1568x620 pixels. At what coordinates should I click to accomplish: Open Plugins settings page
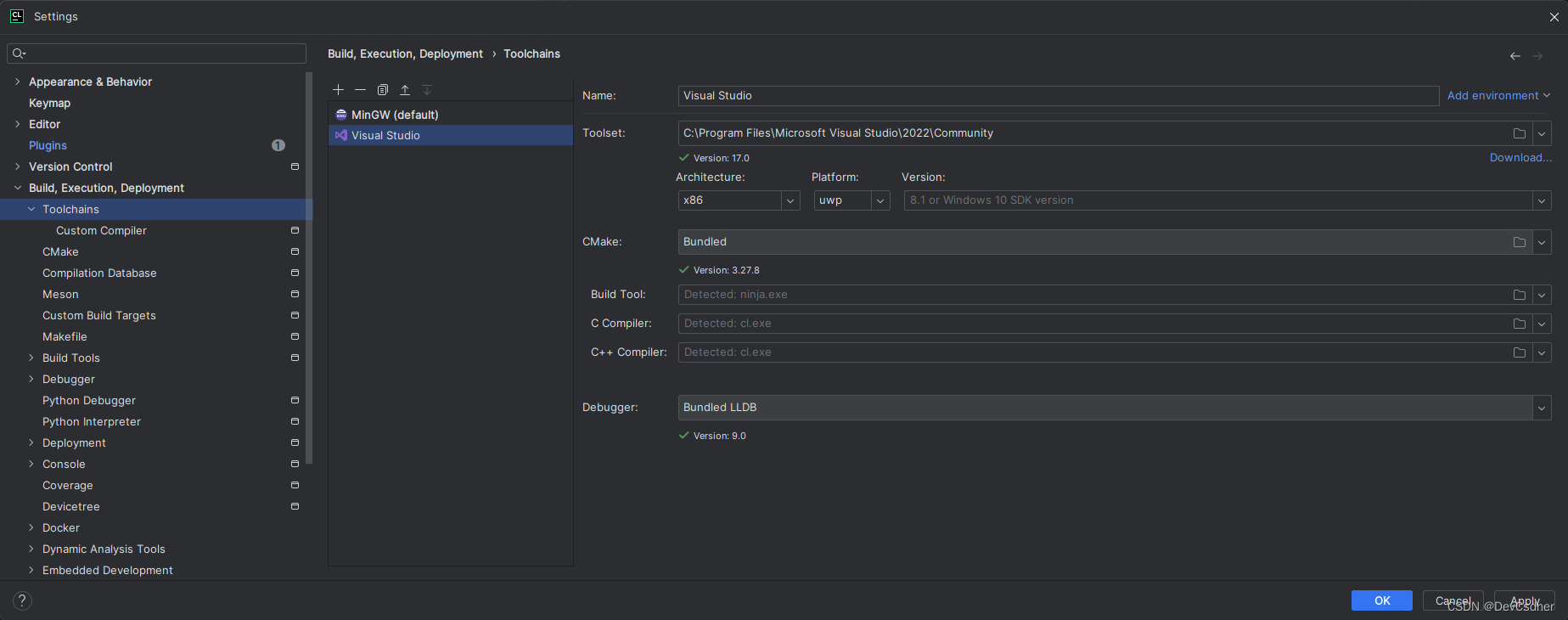coord(48,145)
